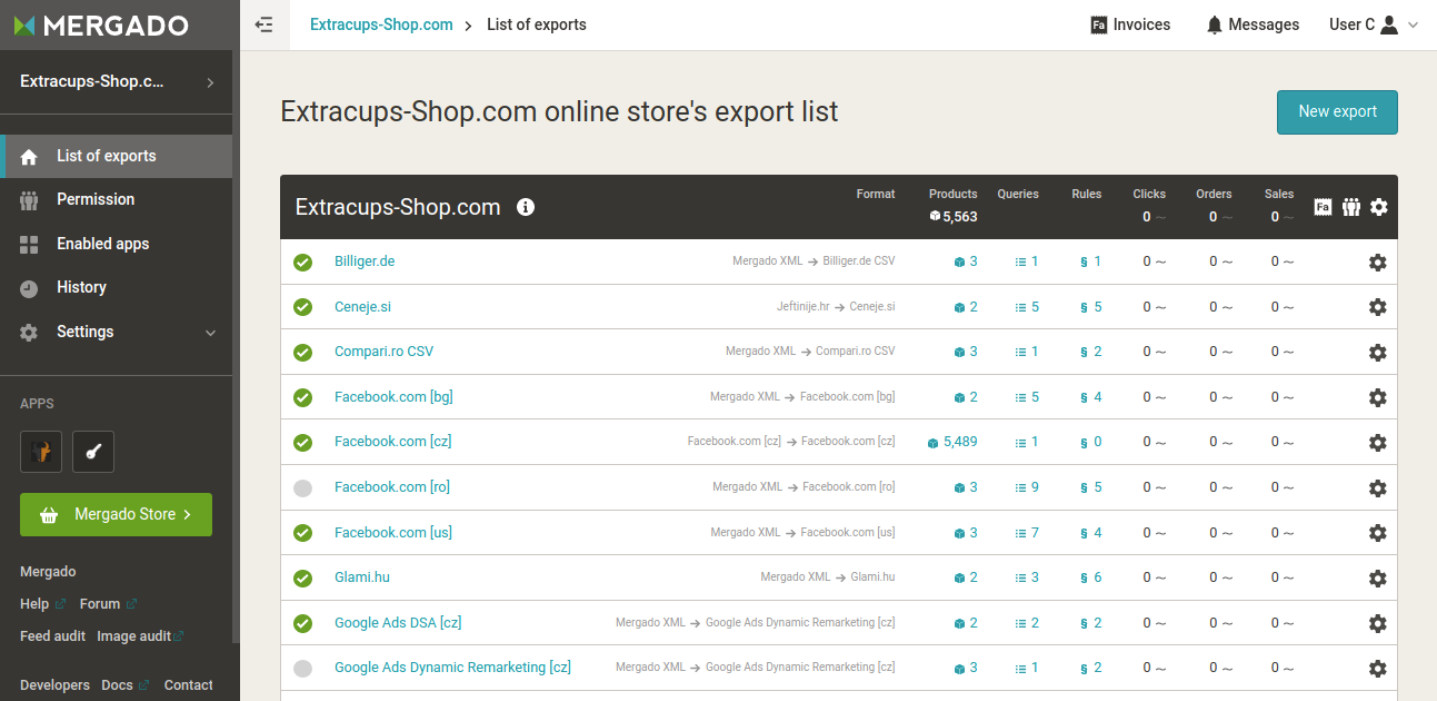1437x701 pixels.
Task: Open the store settings gear in header
Action: click(x=1379, y=207)
